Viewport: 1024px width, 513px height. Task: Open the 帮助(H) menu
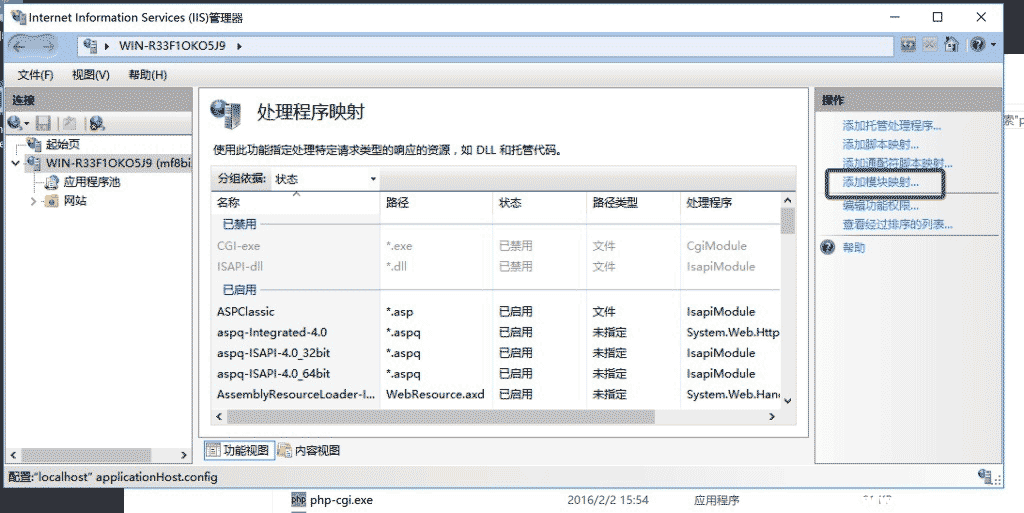pos(148,75)
